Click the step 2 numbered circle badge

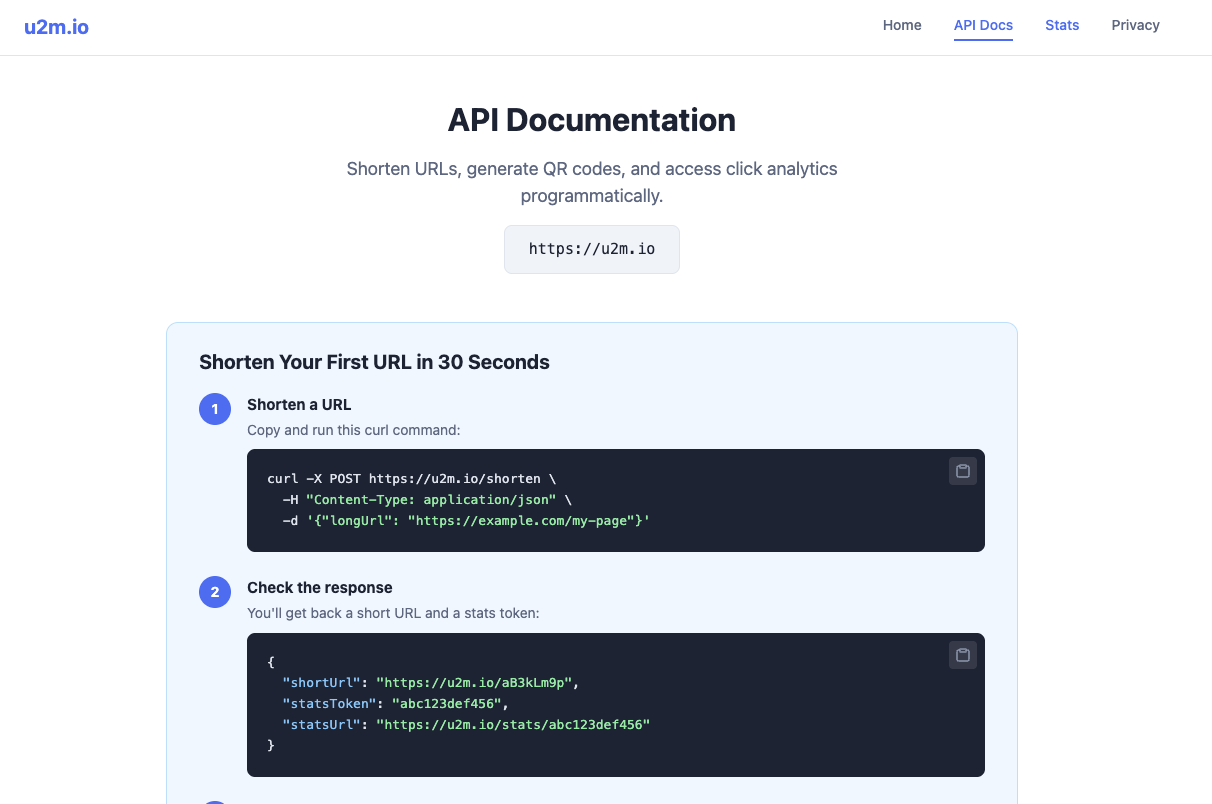(x=214, y=592)
